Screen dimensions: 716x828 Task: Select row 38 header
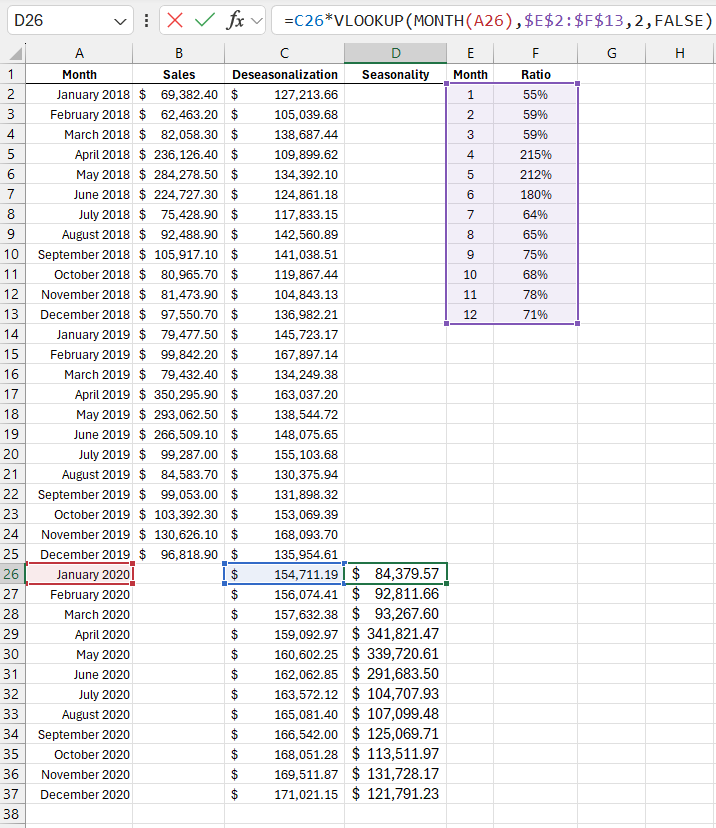12,814
